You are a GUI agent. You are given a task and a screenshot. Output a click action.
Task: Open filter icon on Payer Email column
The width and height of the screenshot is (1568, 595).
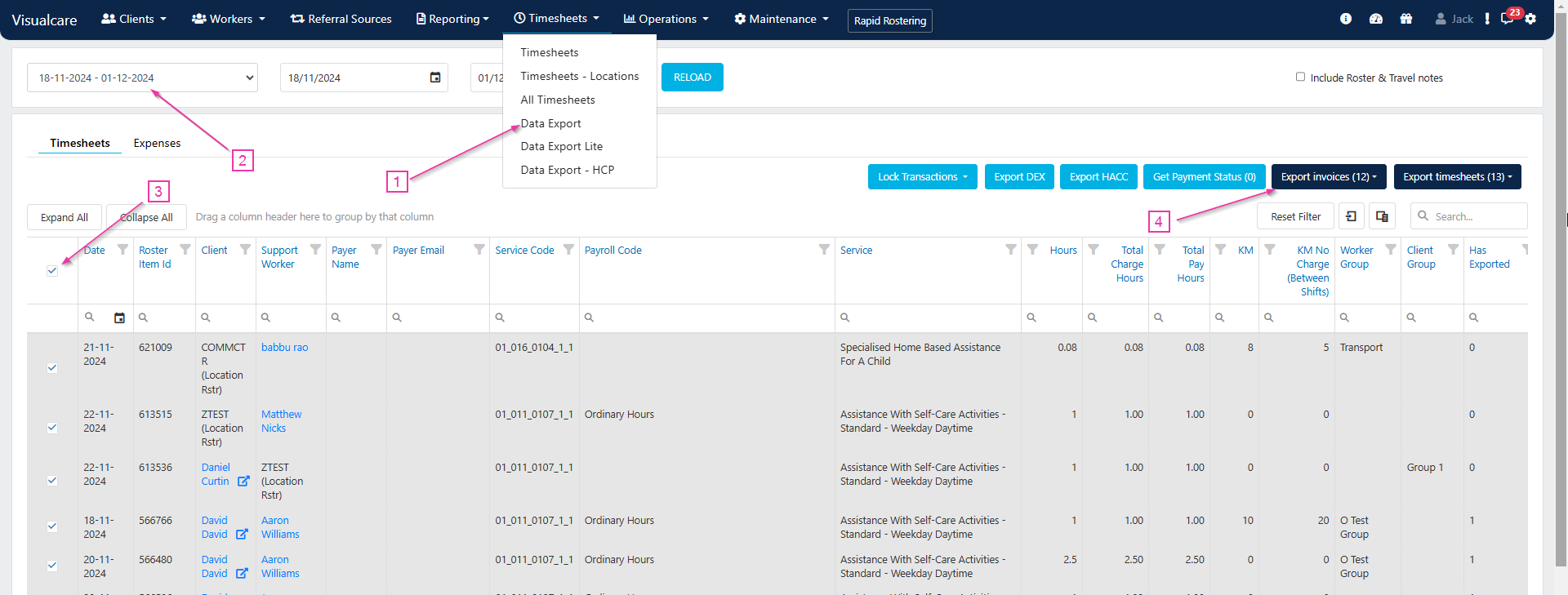click(479, 249)
